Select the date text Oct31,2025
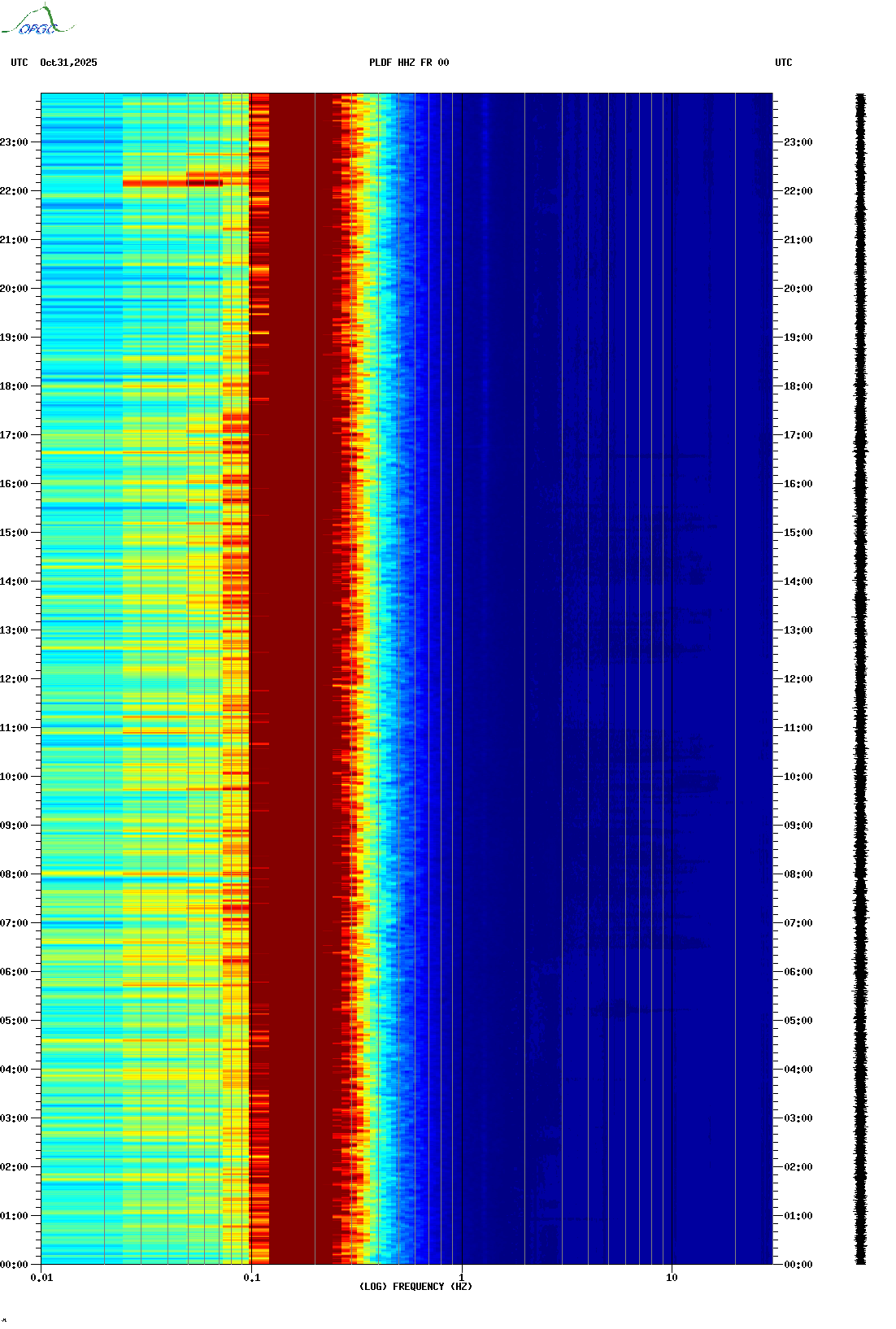Image resolution: width=896 pixels, height=1329 pixels. coord(68,63)
